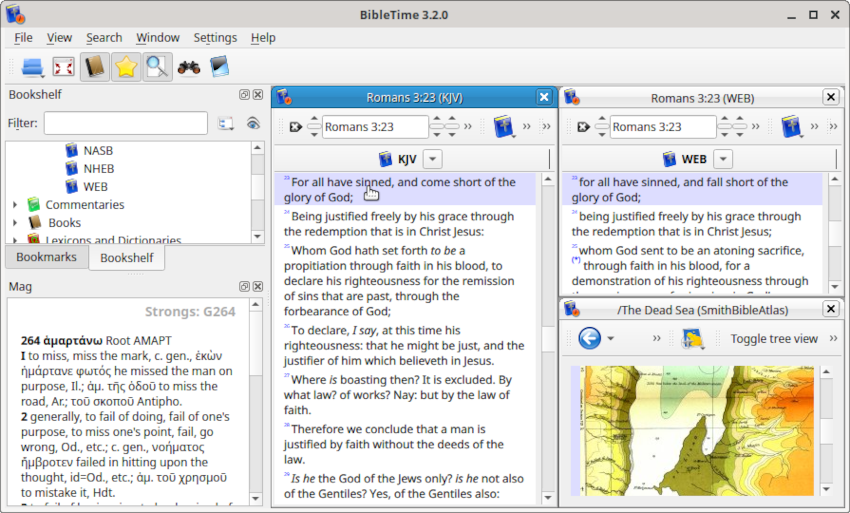Switch to the Bookshelf tab
850x513 pixels.
127,258
